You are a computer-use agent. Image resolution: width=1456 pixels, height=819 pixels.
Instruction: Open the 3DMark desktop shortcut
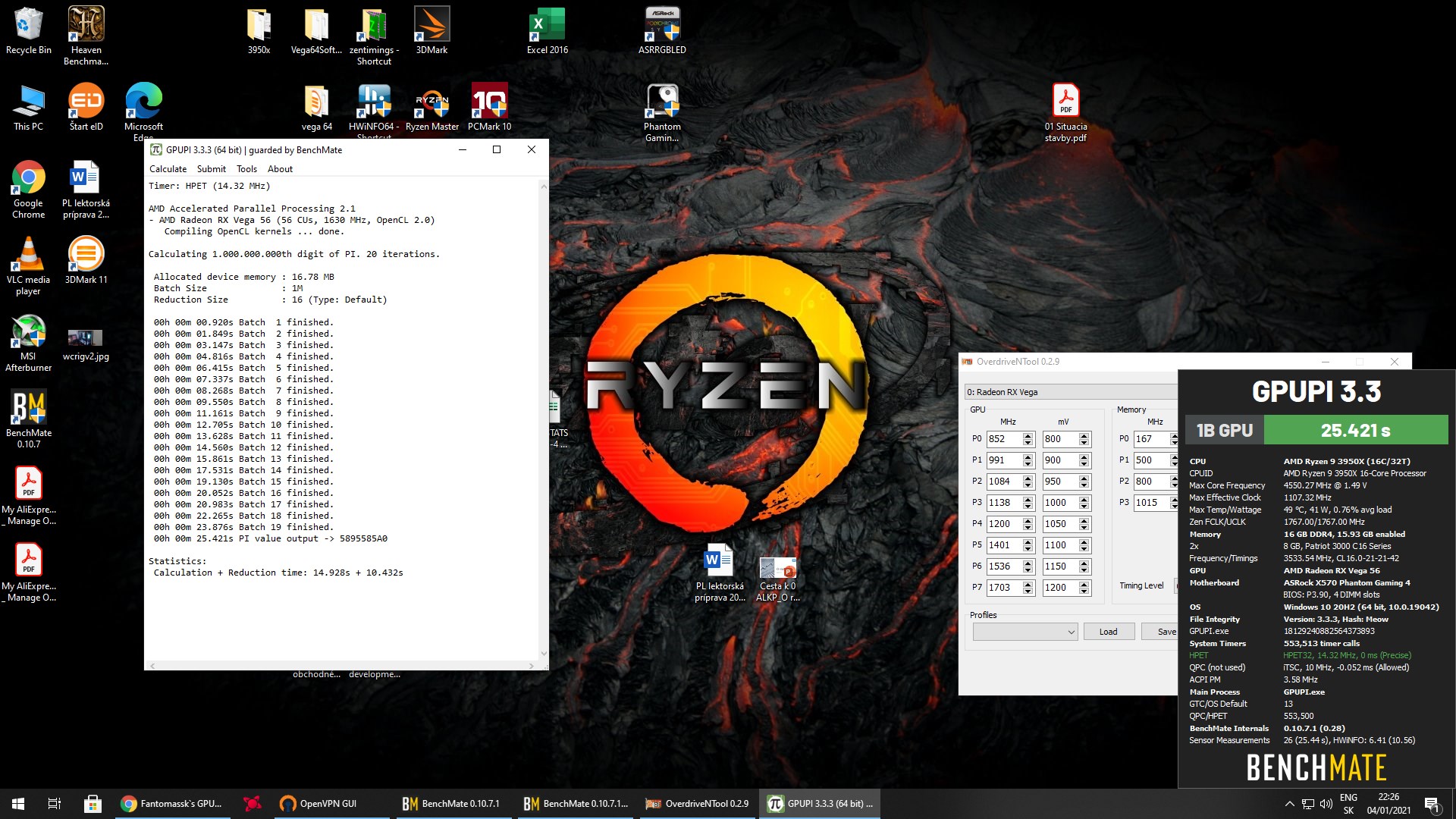click(x=431, y=30)
